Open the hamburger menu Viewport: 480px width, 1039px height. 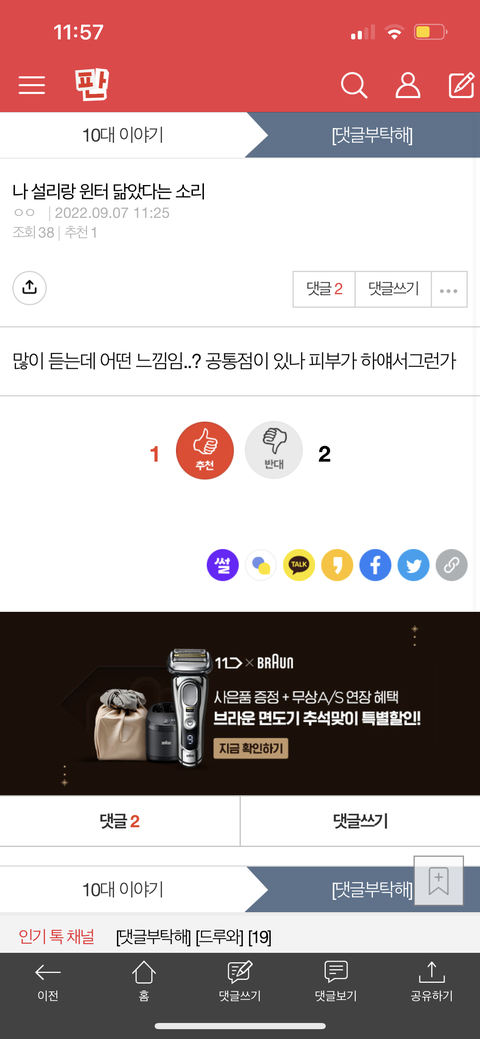coord(31,85)
